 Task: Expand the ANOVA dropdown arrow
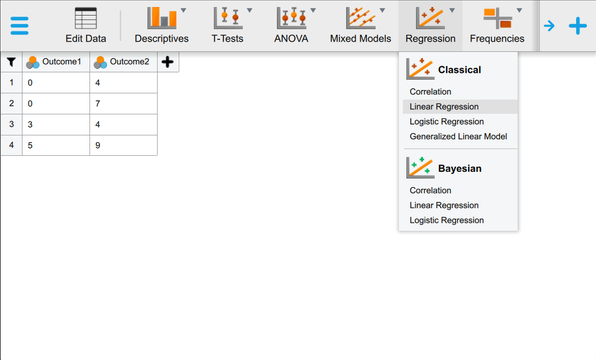click(x=313, y=10)
